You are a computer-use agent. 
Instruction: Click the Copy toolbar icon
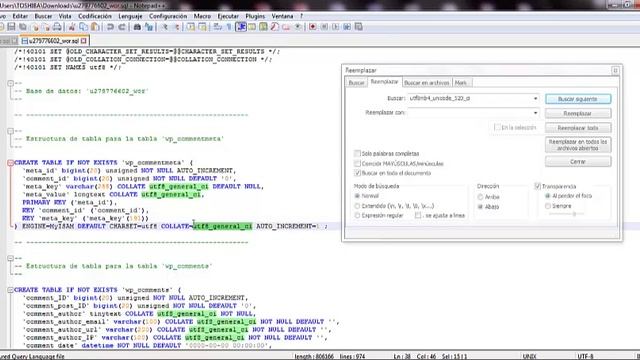[x=83, y=27]
